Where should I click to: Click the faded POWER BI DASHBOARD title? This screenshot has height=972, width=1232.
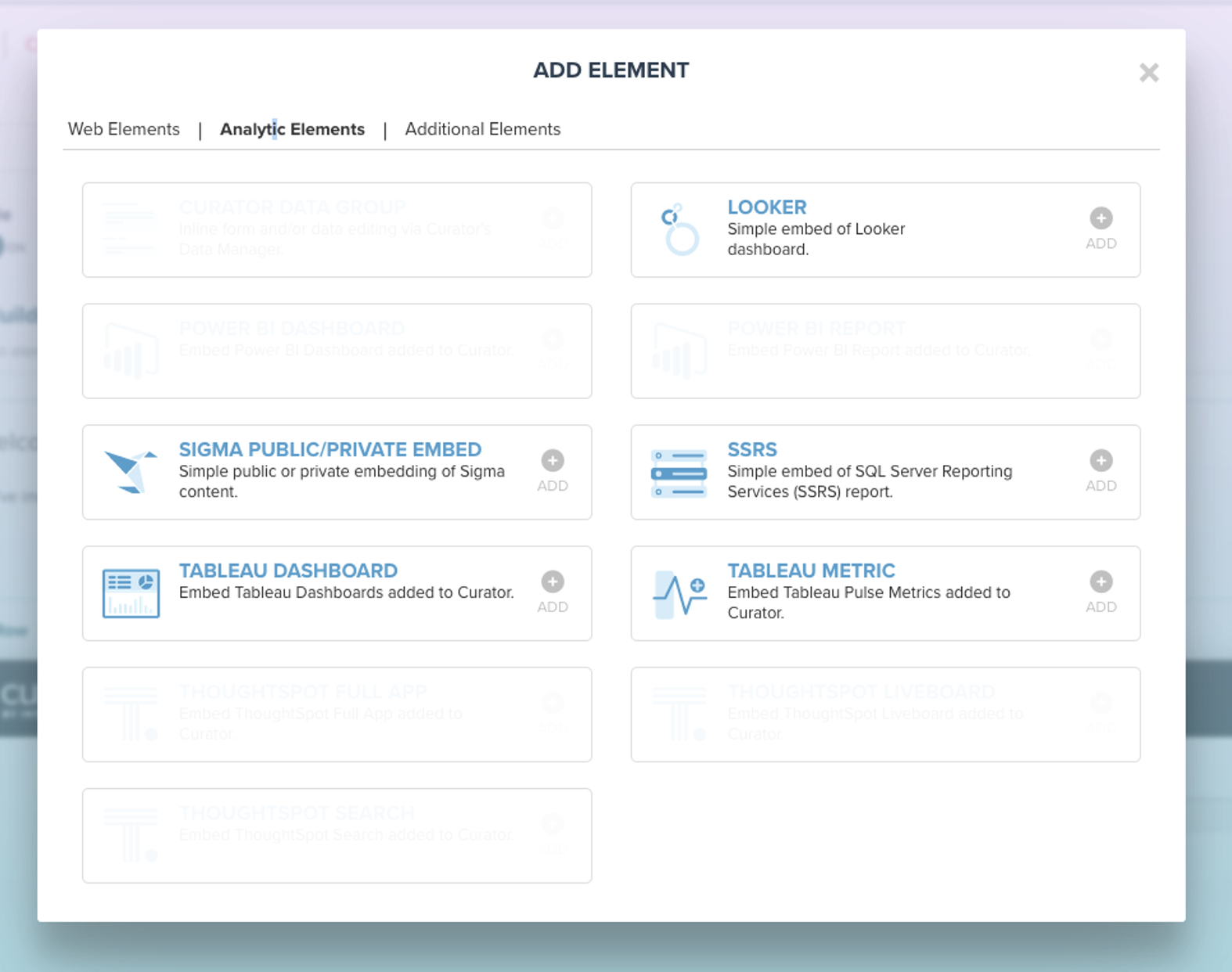pyautogui.click(x=291, y=329)
